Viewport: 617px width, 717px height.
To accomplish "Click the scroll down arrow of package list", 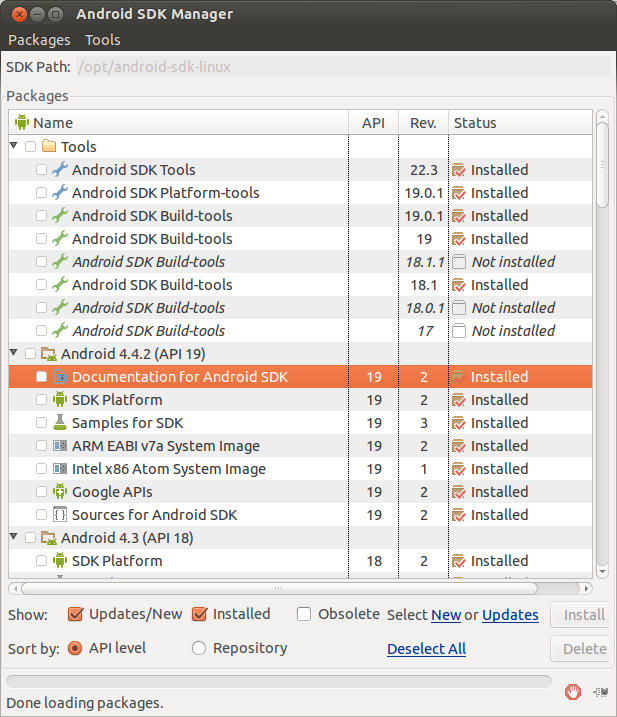I will click(x=602, y=571).
